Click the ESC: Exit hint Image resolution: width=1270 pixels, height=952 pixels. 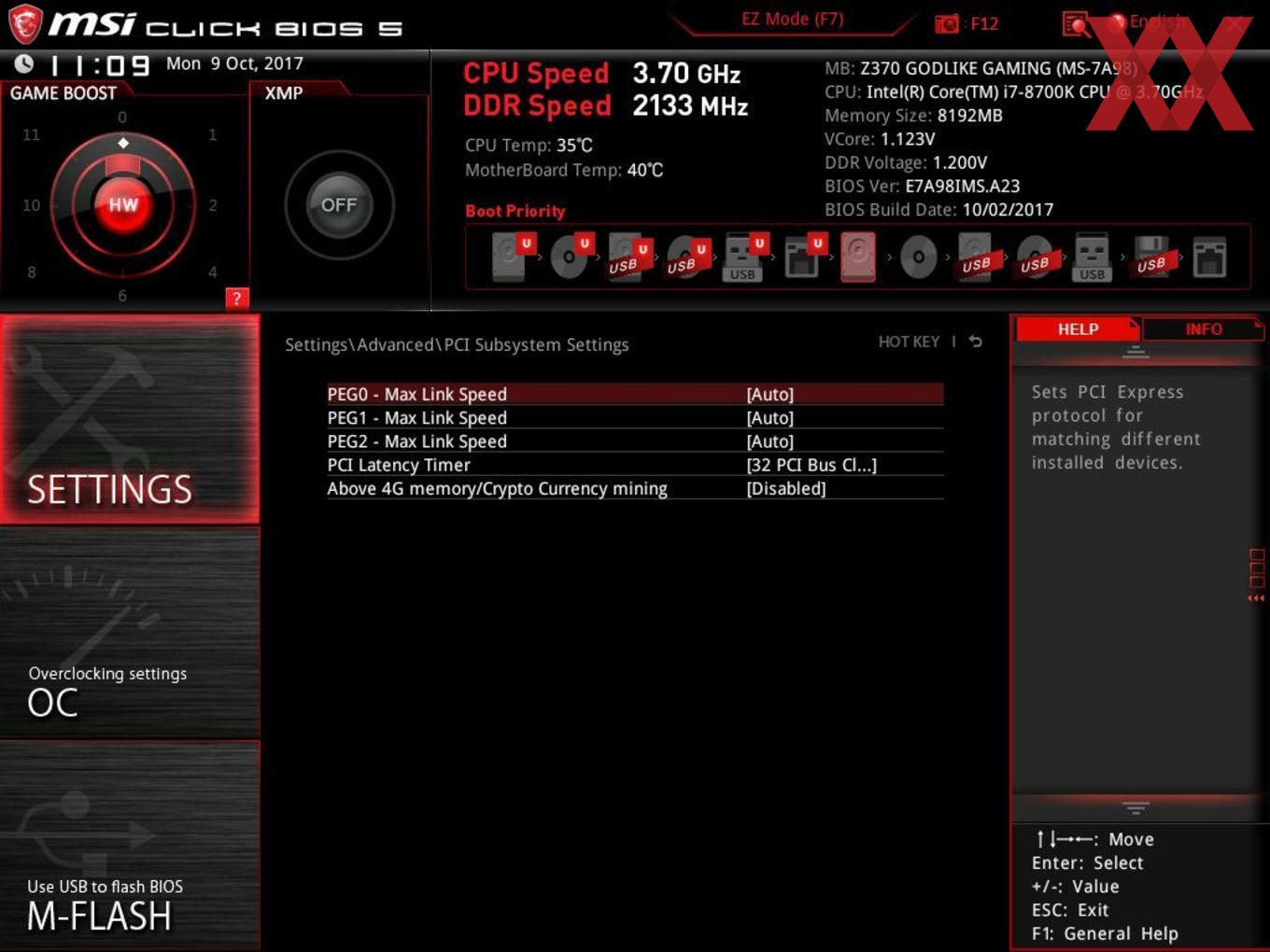point(1070,910)
